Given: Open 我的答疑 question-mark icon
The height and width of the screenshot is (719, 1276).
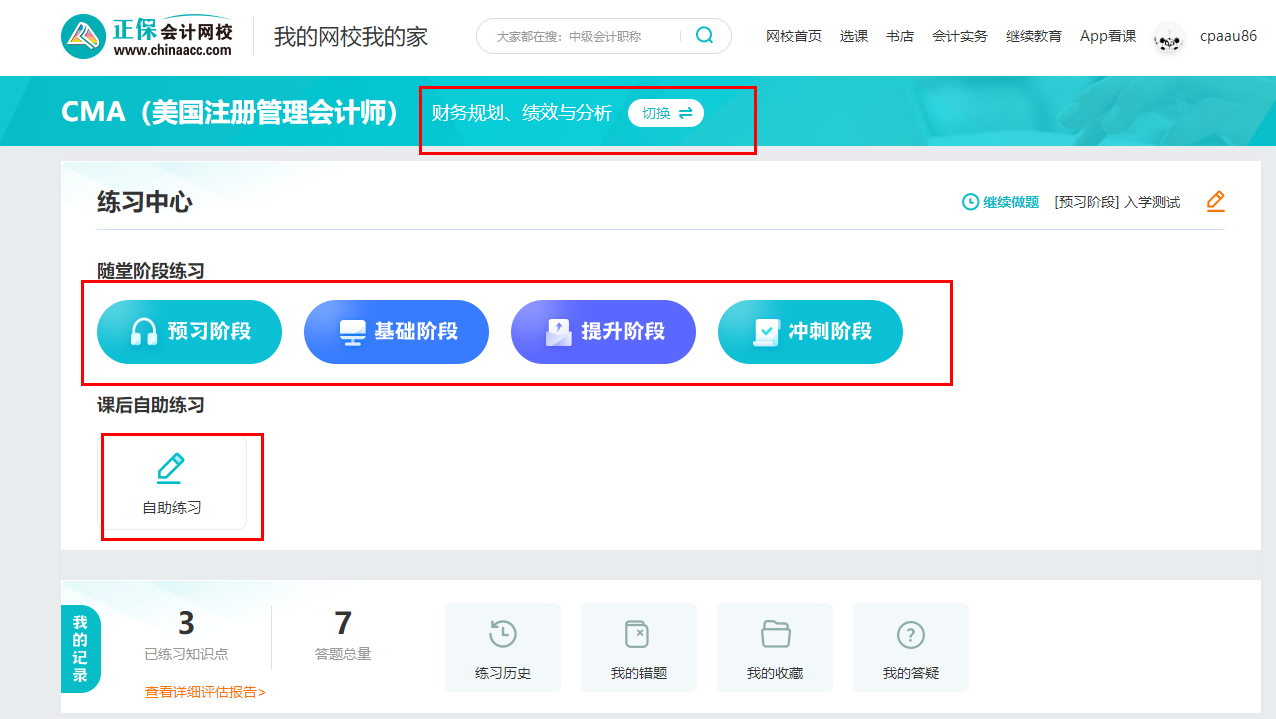Looking at the screenshot, I should [x=910, y=634].
